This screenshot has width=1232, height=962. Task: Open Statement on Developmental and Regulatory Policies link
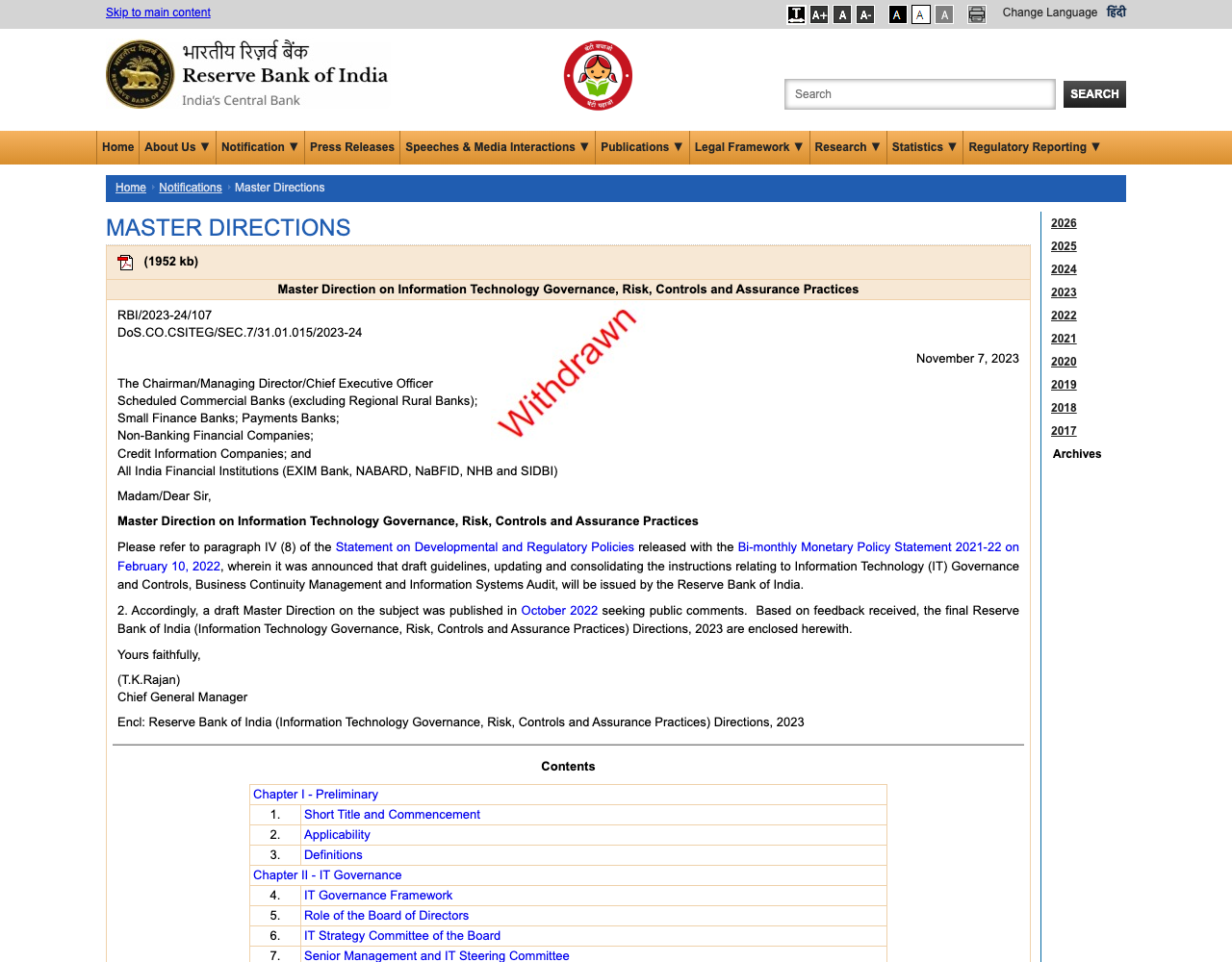pos(485,547)
